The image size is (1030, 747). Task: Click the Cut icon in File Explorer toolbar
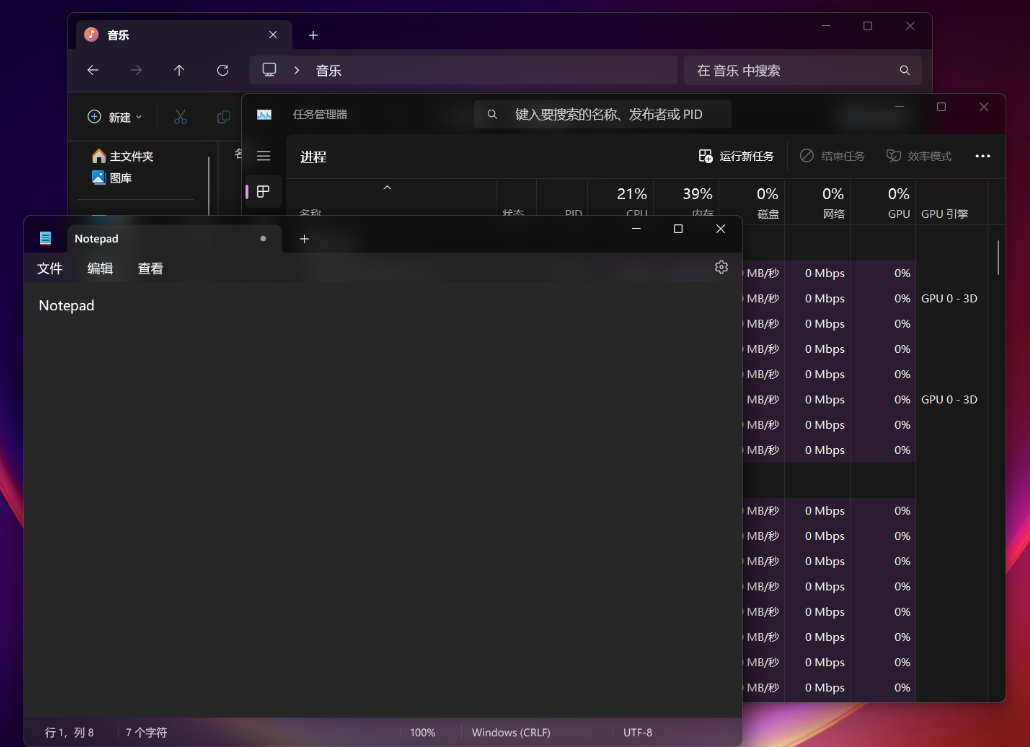[x=180, y=117]
